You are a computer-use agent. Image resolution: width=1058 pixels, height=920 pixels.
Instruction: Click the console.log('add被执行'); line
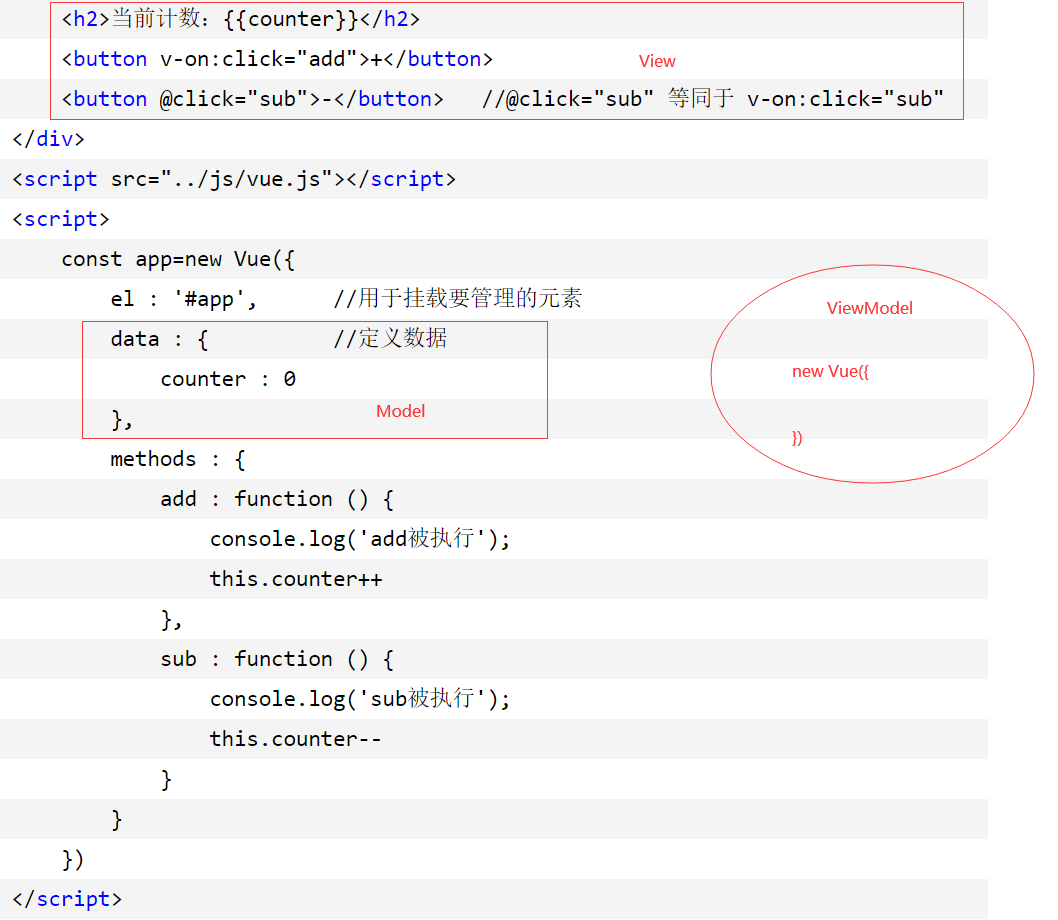coord(360,539)
